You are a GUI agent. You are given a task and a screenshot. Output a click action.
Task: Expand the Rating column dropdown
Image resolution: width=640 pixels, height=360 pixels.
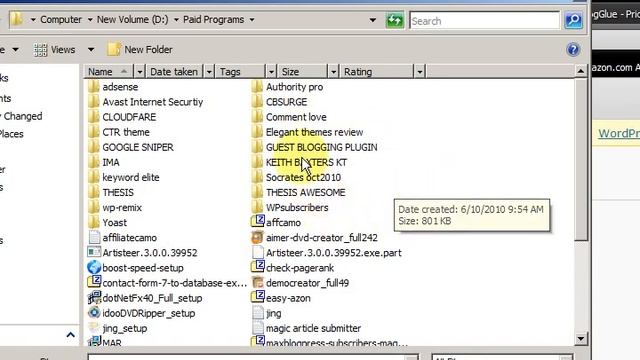pyautogui.click(x=419, y=72)
